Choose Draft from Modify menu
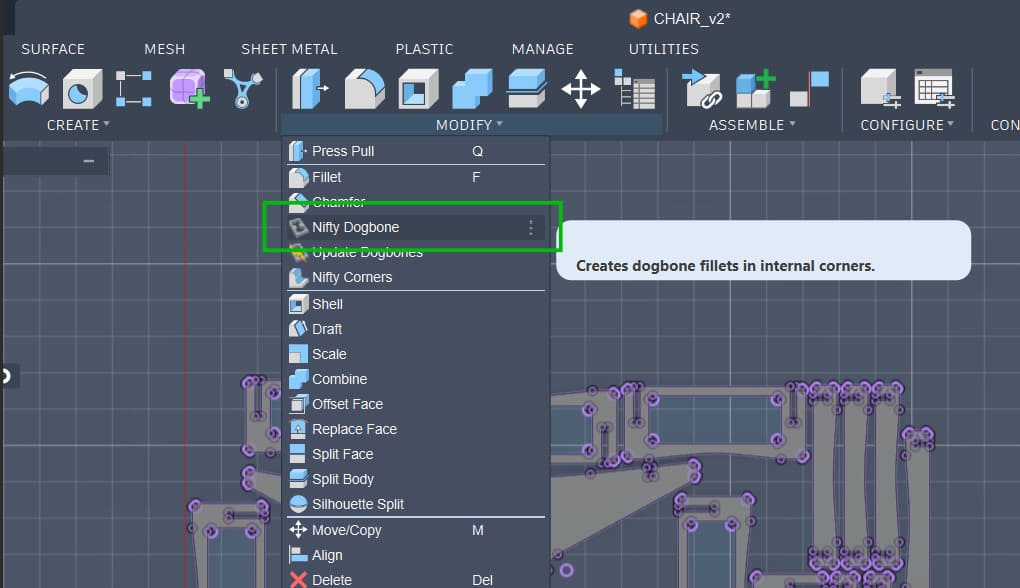This screenshot has height=588, width=1020. click(x=416, y=329)
